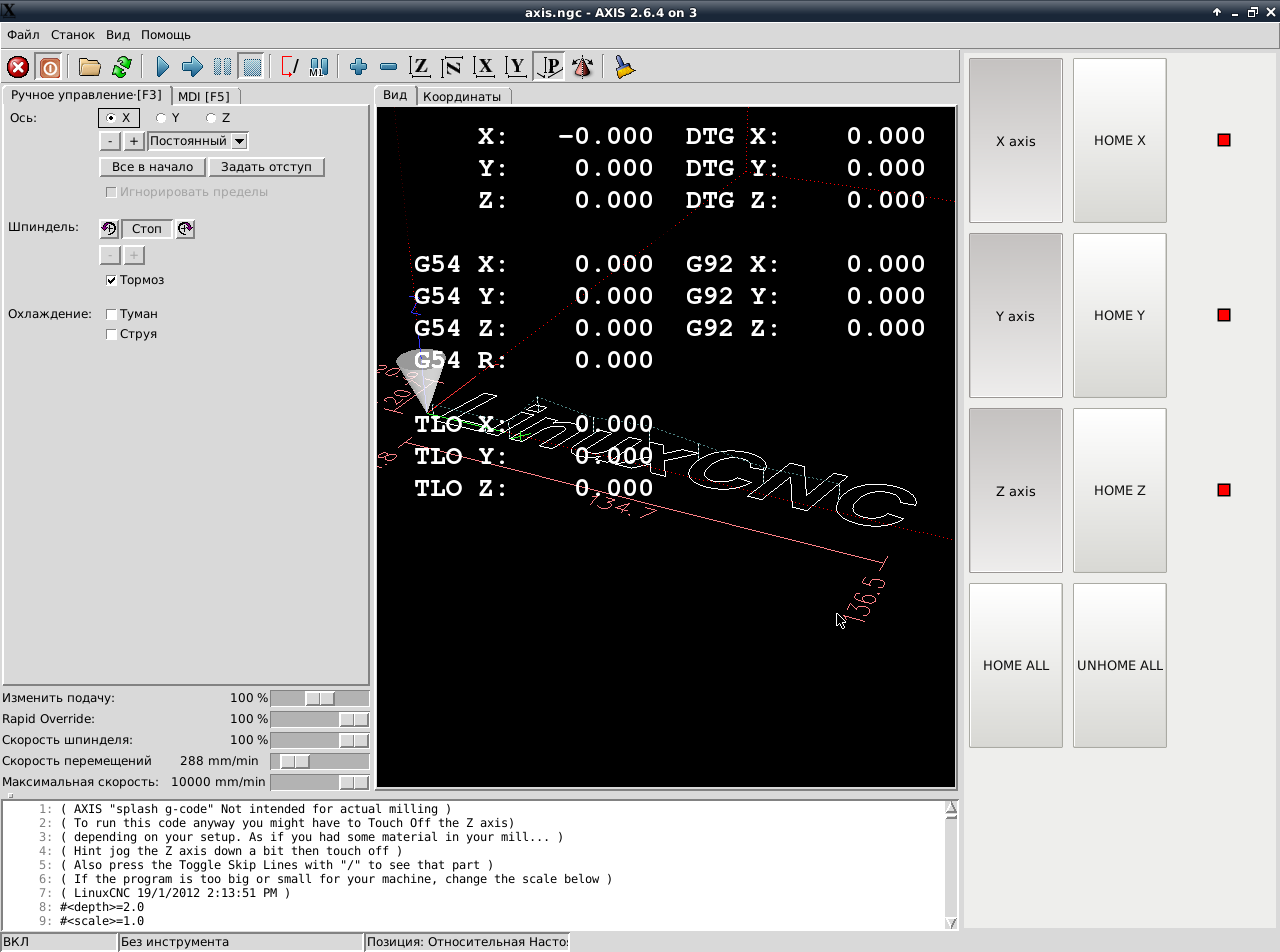Switch to the MDI [F5] tab
This screenshot has height=952, width=1280.
pos(204,96)
